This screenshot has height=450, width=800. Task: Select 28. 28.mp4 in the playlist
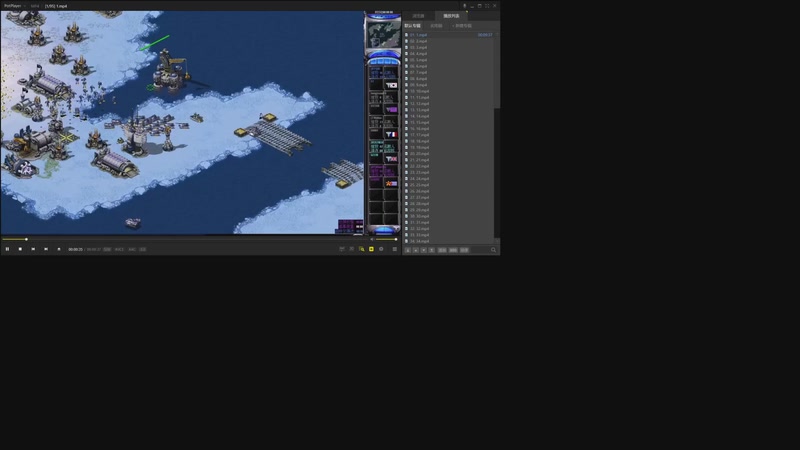(x=449, y=204)
